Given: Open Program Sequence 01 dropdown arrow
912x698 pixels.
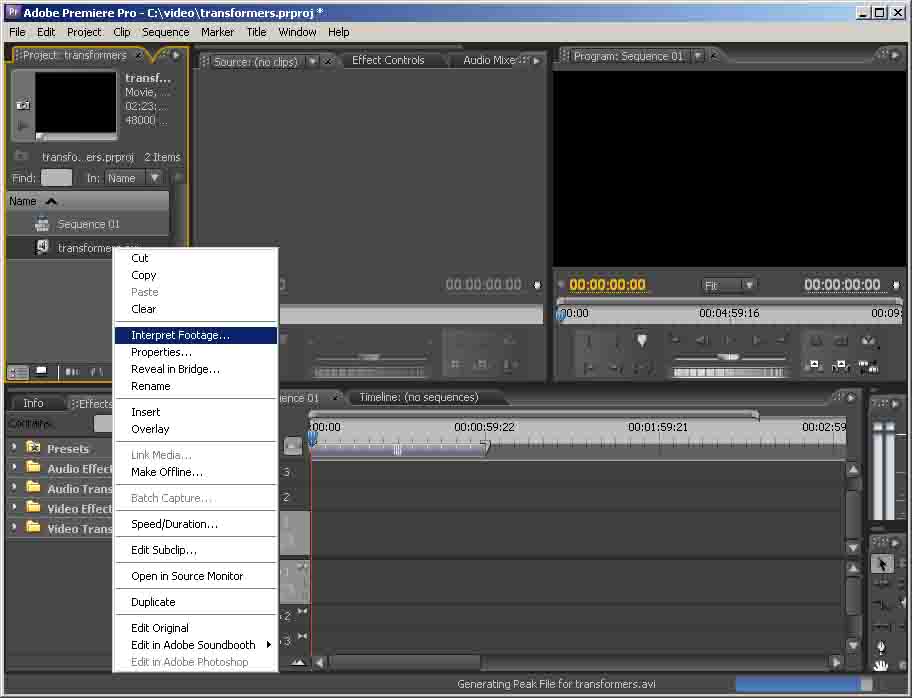Looking at the screenshot, I should point(698,56).
